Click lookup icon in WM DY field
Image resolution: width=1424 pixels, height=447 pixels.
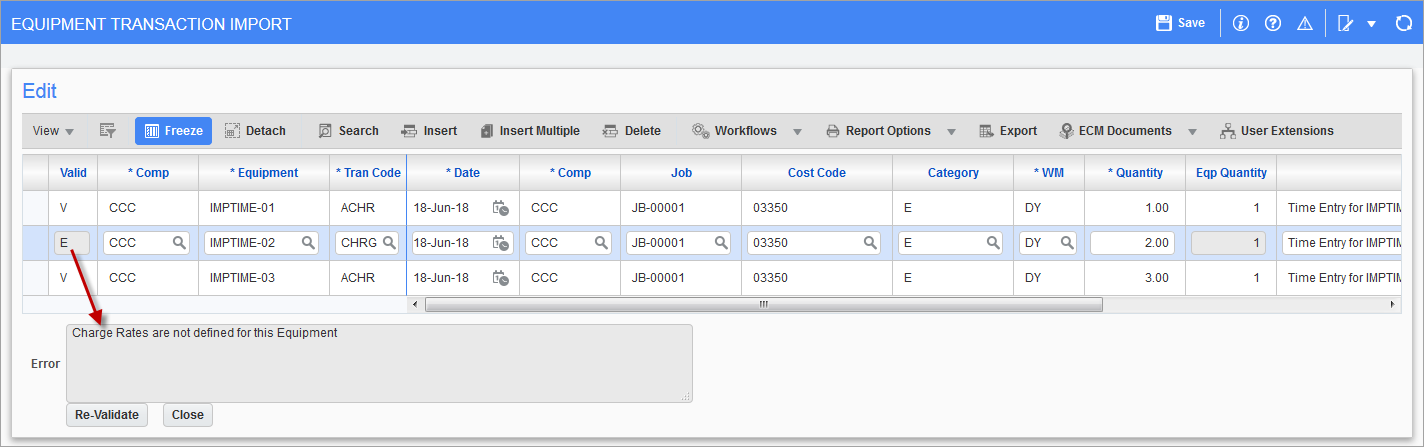pos(1067,243)
